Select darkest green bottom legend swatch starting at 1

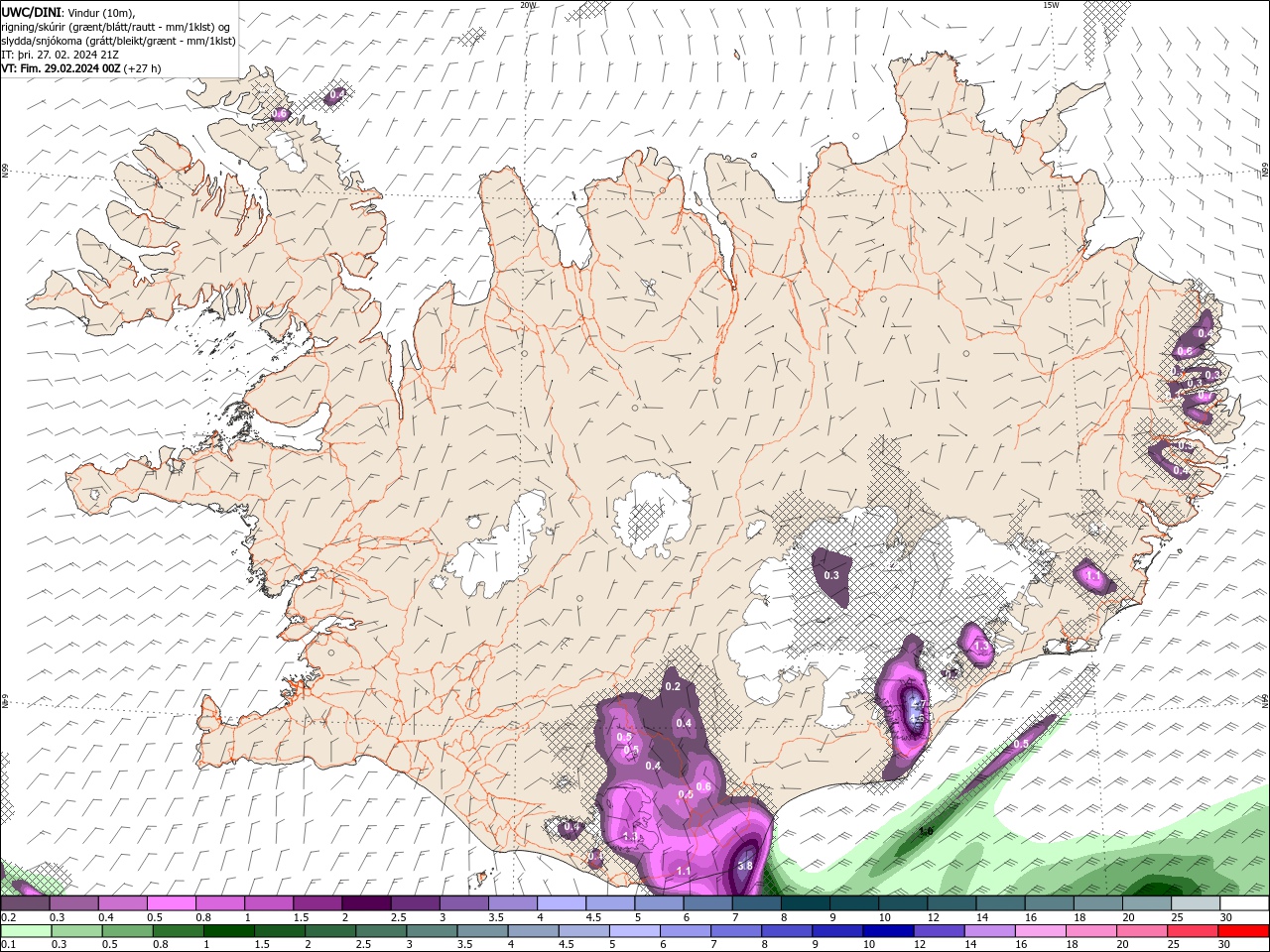[228, 931]
